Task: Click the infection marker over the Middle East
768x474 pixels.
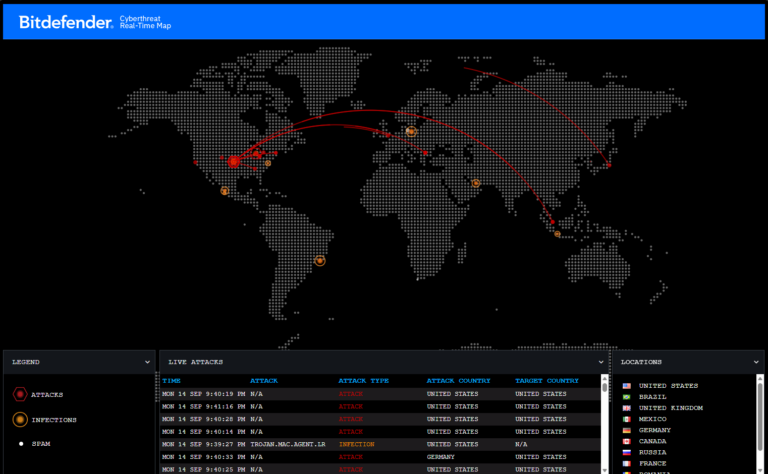Action: [x=476, y=183]
